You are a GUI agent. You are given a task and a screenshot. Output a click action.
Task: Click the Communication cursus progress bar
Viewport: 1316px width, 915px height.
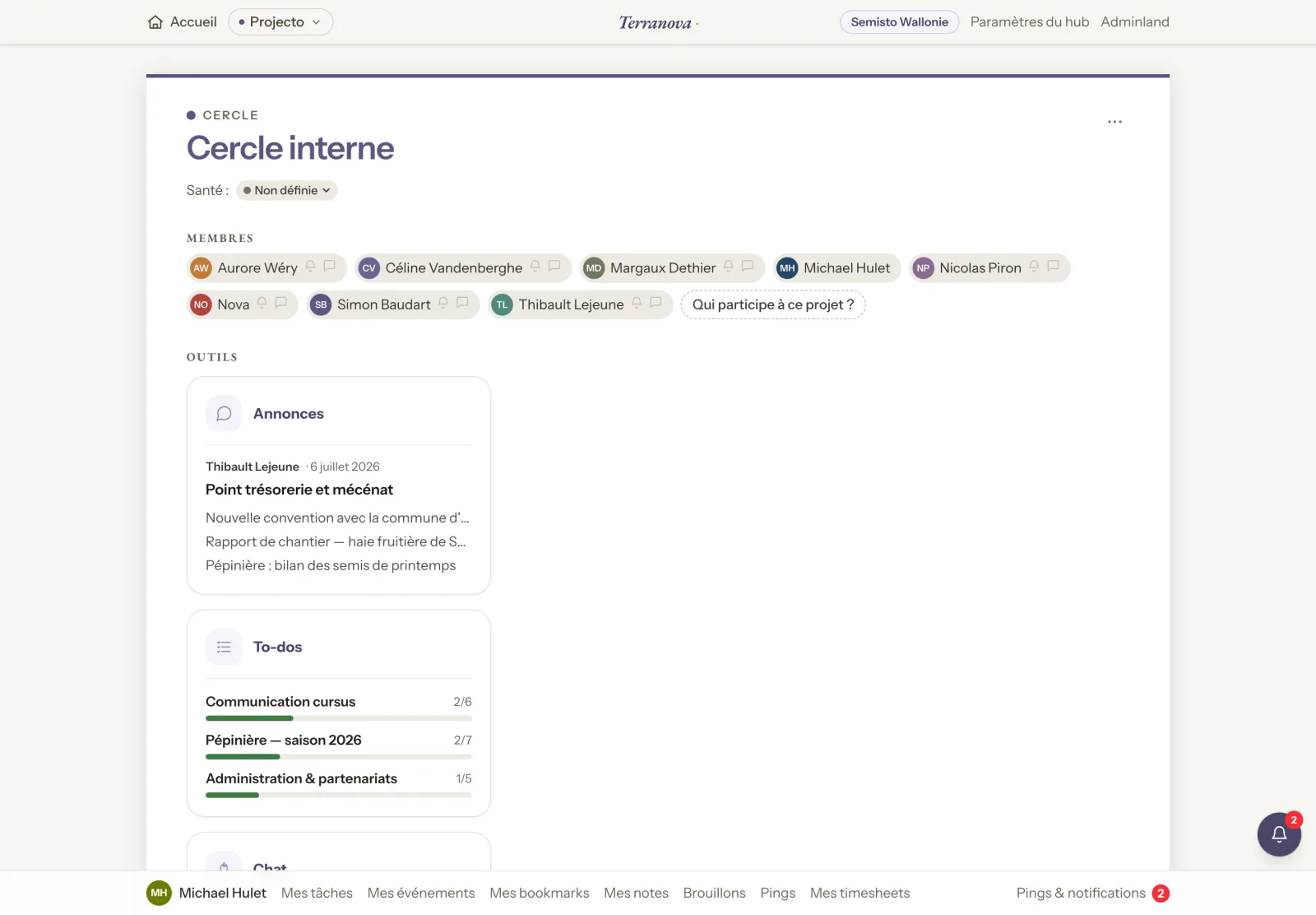[x=339, y=718]
